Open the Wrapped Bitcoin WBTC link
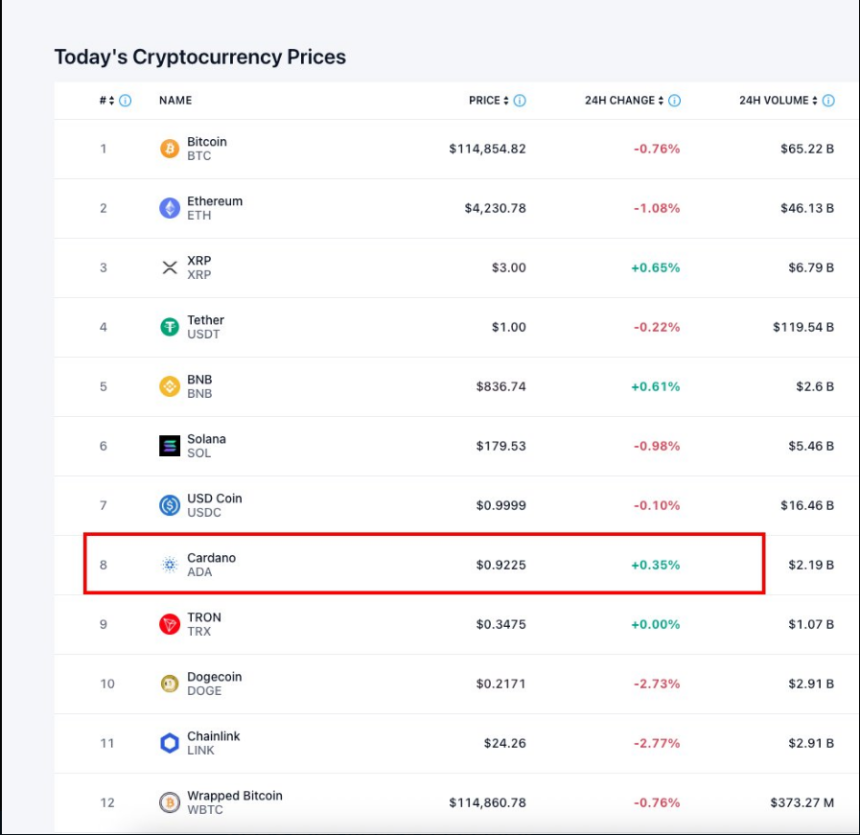 [234, 796]
